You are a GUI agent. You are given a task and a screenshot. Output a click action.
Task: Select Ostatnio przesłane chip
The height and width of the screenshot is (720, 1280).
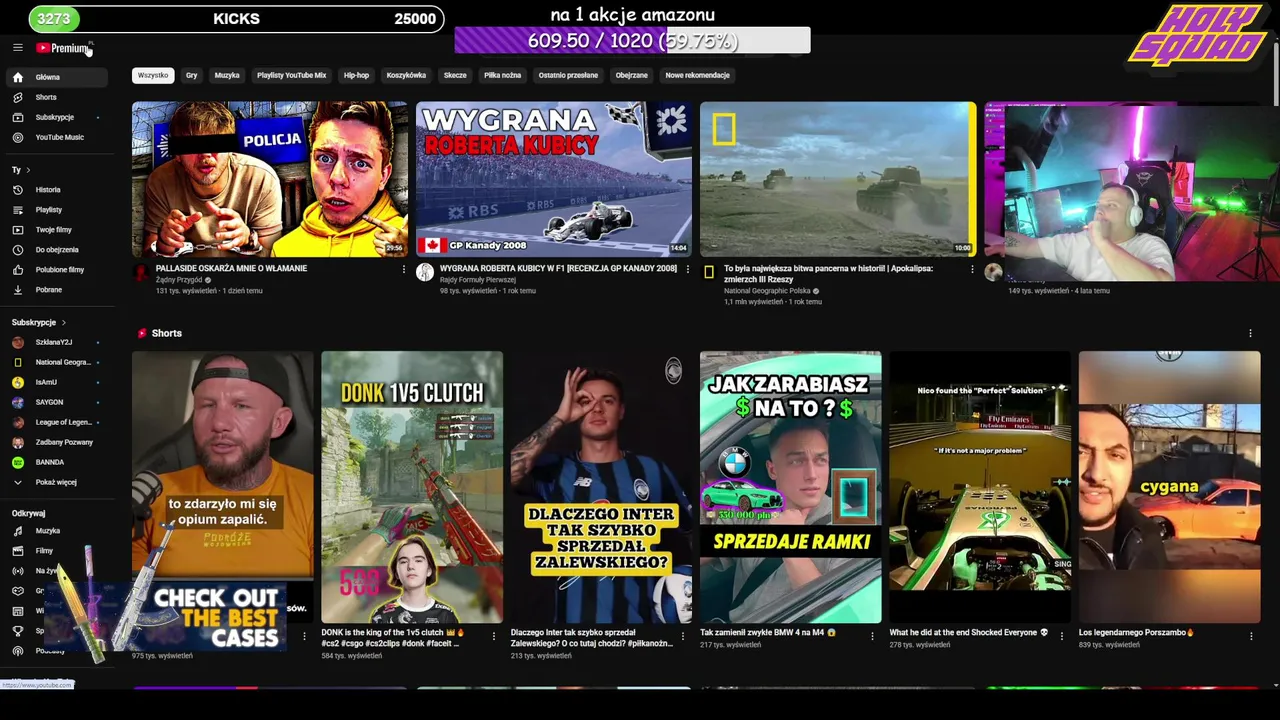[x=568, y=75]
